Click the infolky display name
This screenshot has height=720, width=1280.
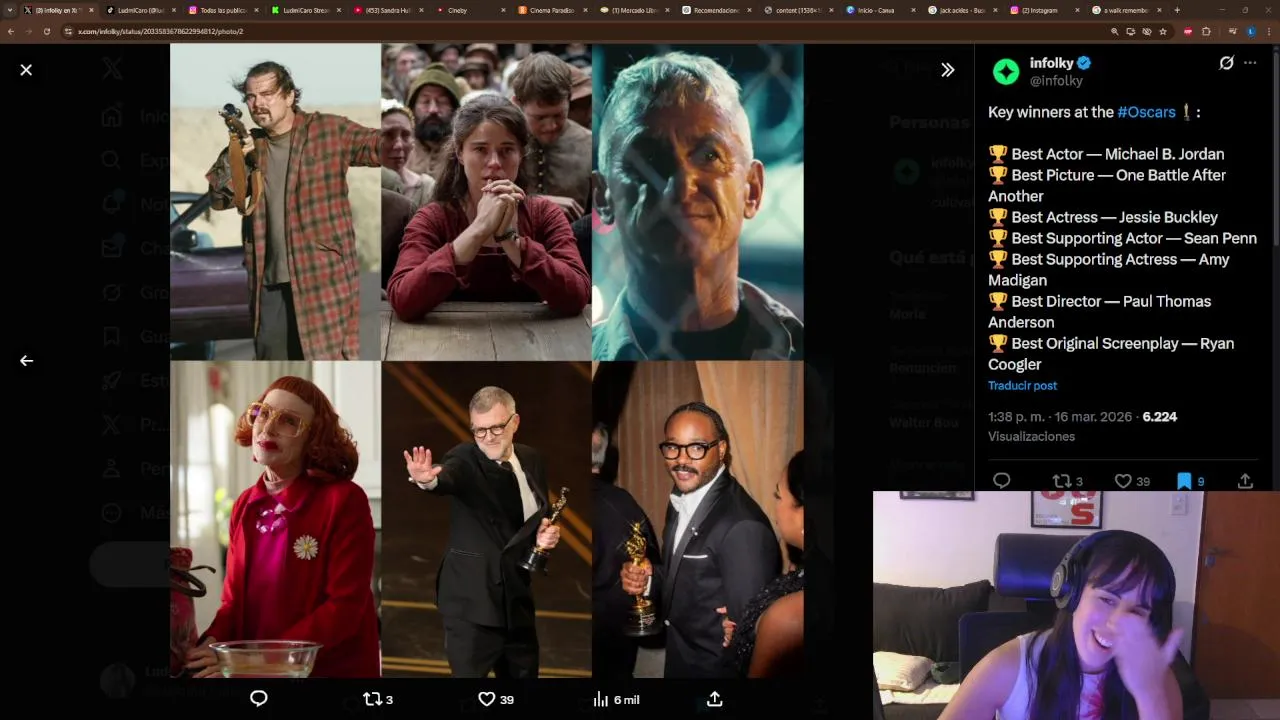pyautogui.click(x=1052, y=63)
